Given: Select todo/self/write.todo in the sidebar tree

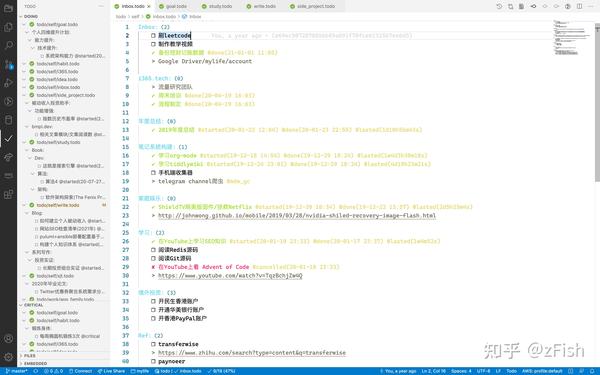Looking at the screenshot, I should click(58, 205).
